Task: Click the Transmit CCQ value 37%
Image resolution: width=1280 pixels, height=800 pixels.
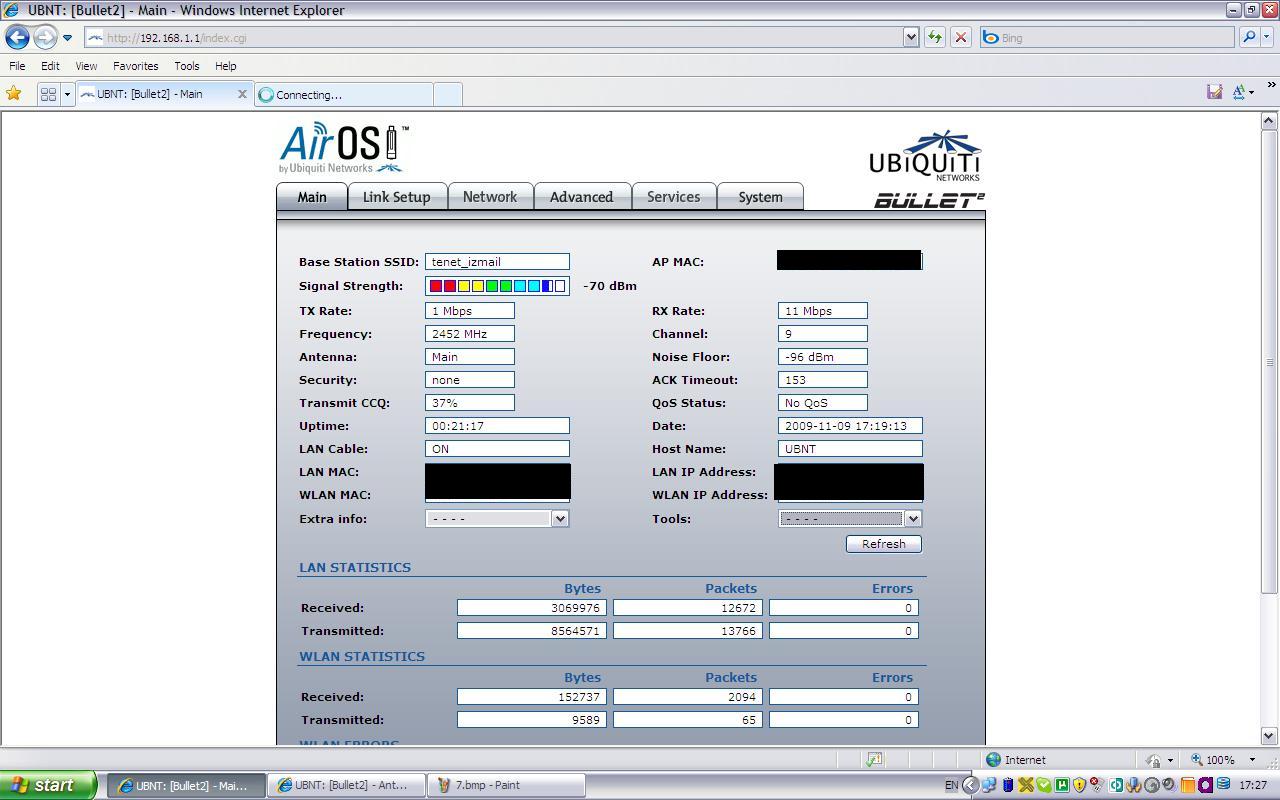Action: click(470, 403)
